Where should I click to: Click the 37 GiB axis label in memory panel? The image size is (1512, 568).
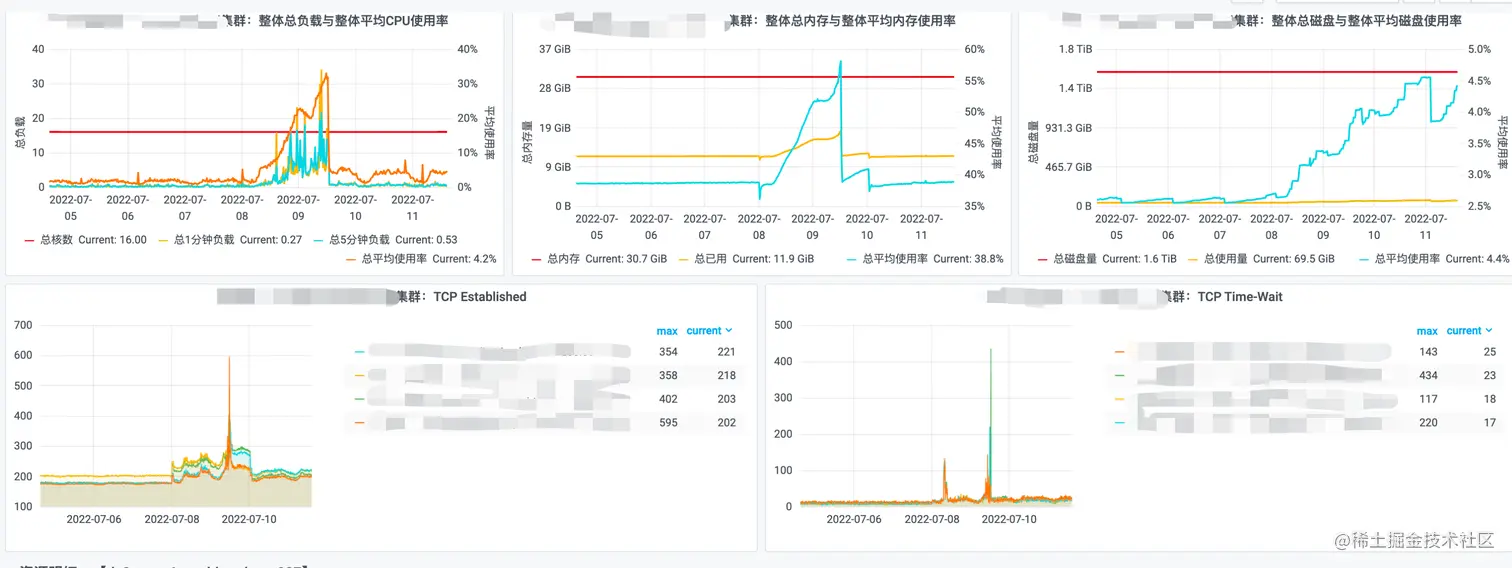tap(555, 50)
